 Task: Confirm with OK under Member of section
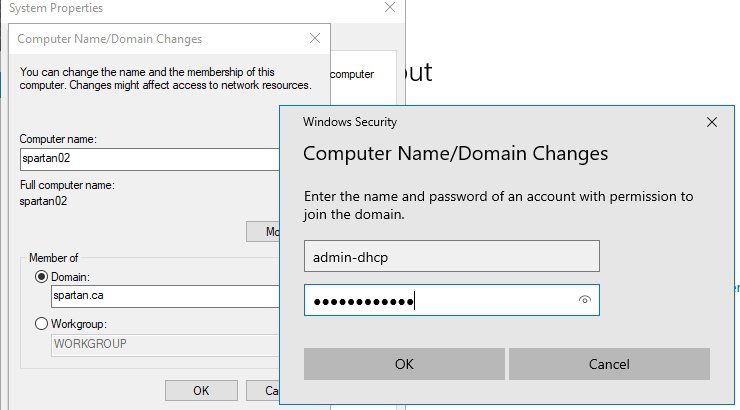coord(201,391)
